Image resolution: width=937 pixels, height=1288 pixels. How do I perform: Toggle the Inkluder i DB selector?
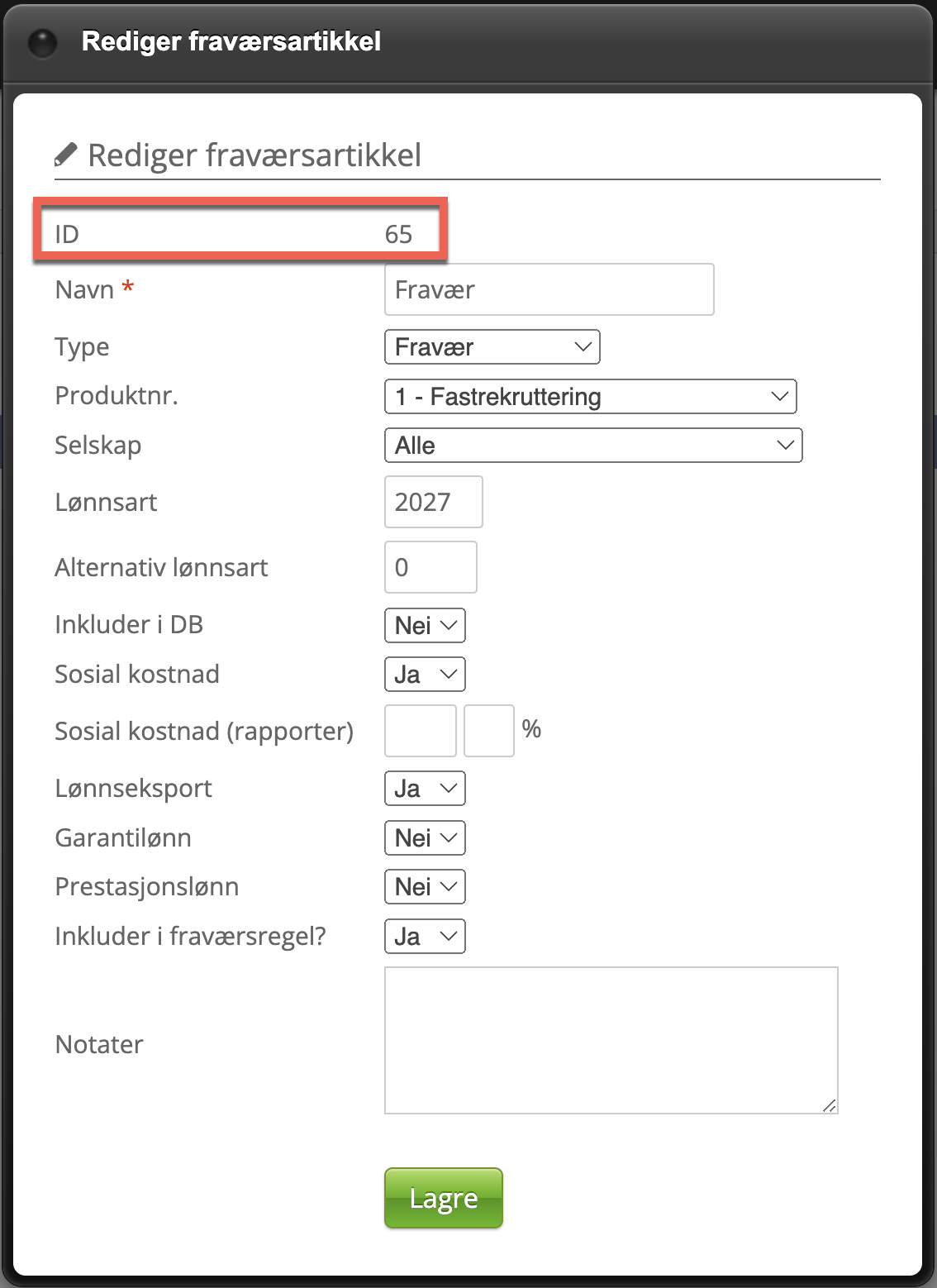[425, 625]
